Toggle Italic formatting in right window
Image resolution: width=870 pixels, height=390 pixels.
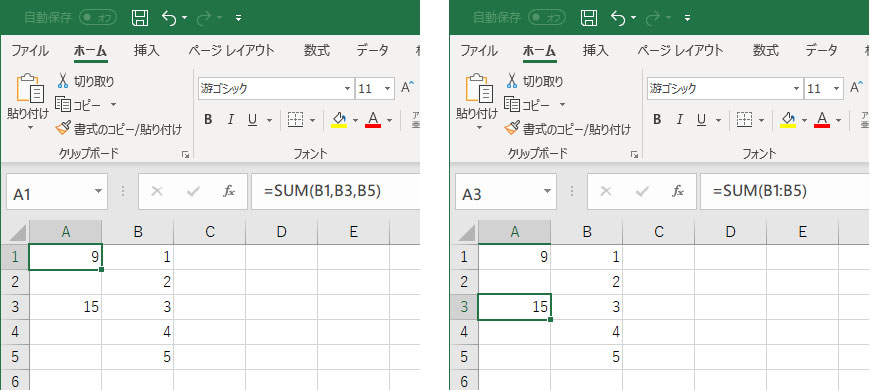point(679,119)
